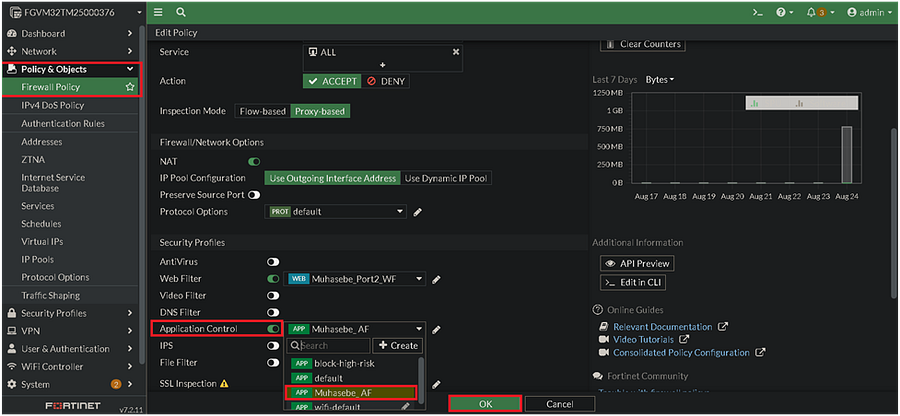Image resolution: width=900 pixels, height=416 pixels.
Task: Toggle Preserve Source Port switch
Action: [254, 195]
